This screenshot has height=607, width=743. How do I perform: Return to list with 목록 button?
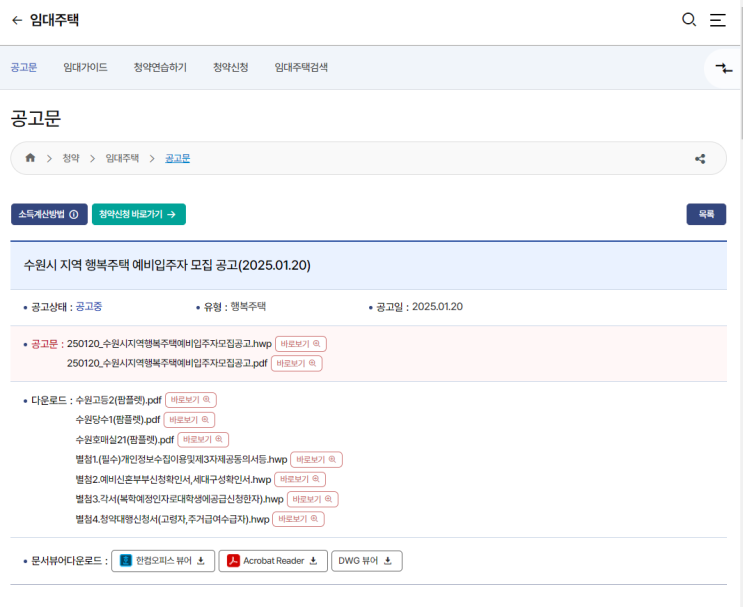(706, 214)
